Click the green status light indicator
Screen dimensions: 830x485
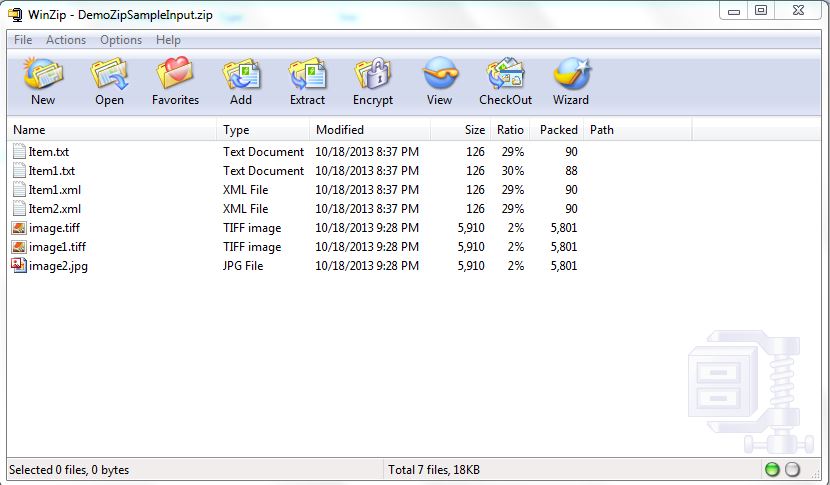772,469
